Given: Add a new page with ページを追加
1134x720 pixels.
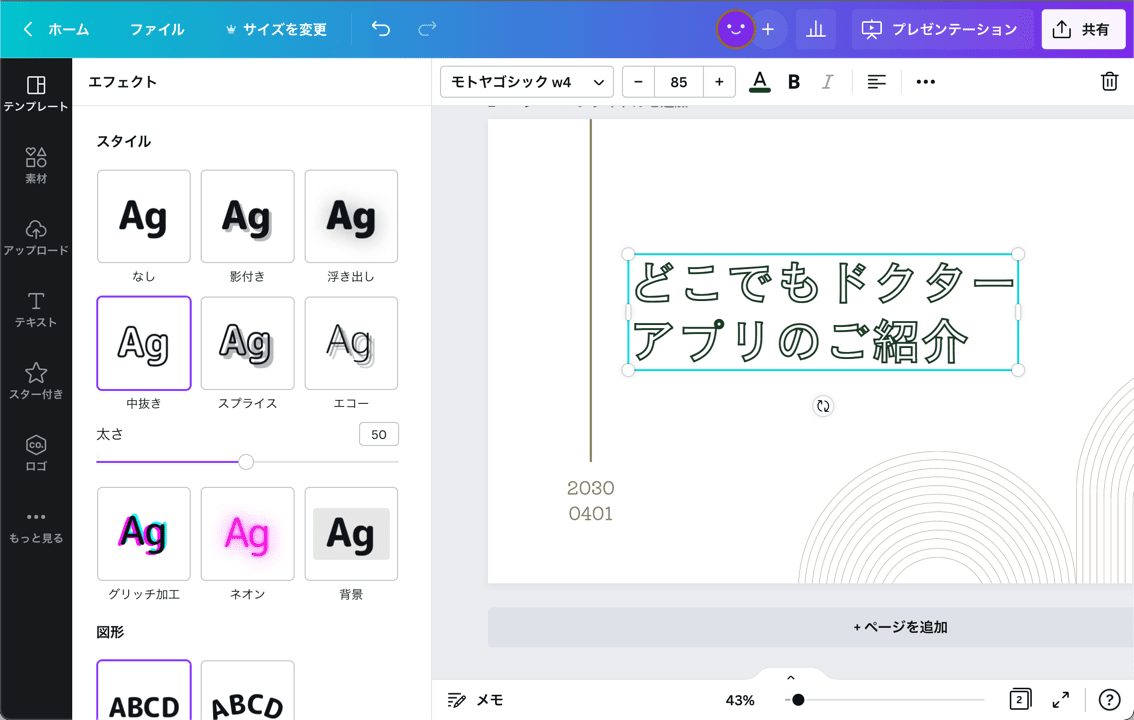Looking at the screenshot, I should click(899, 627).
